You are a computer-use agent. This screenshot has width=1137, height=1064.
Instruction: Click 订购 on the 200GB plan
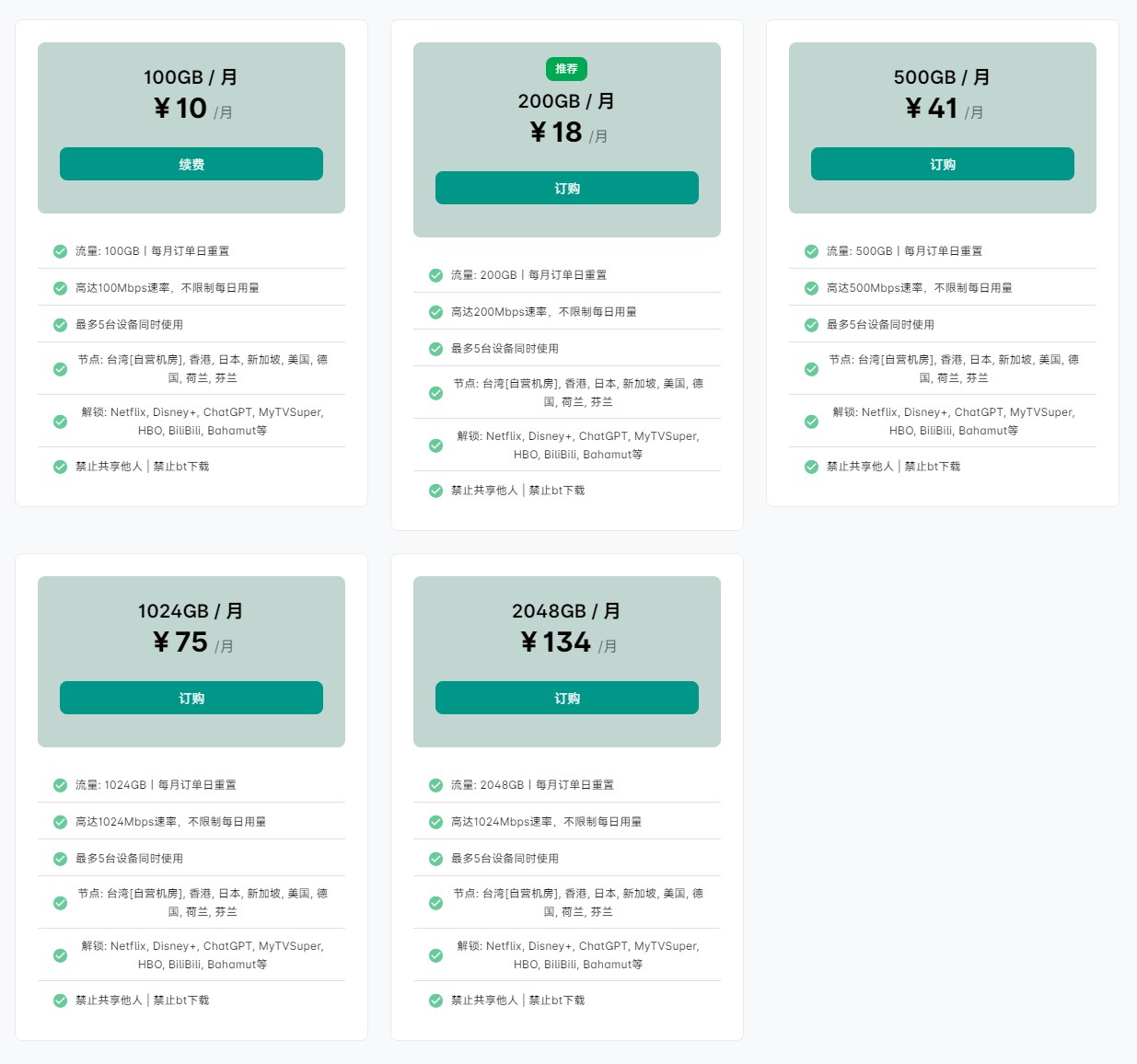point(567,188)
